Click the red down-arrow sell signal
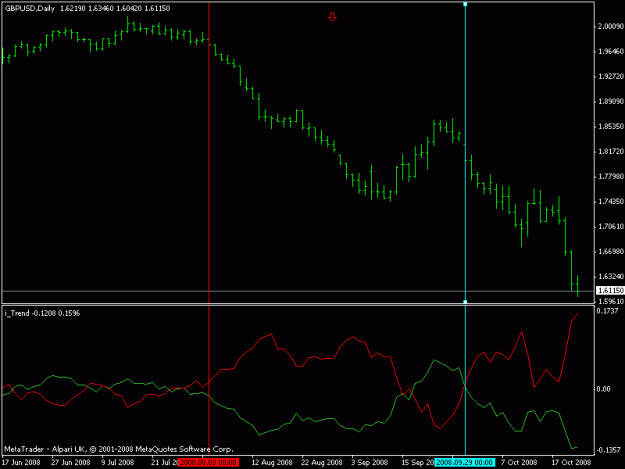 (x=332, y=17)
